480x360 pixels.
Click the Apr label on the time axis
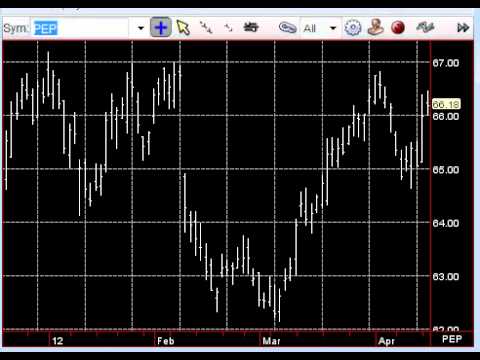[x=387, y=341]
